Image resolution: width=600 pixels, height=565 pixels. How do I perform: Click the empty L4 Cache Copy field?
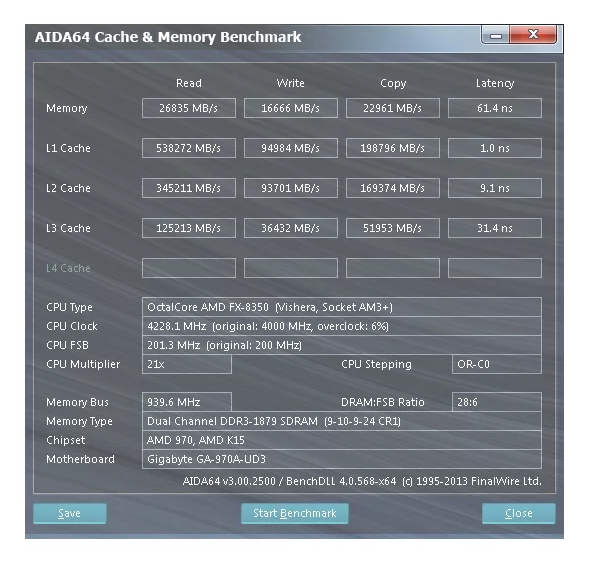click(393, 268)
